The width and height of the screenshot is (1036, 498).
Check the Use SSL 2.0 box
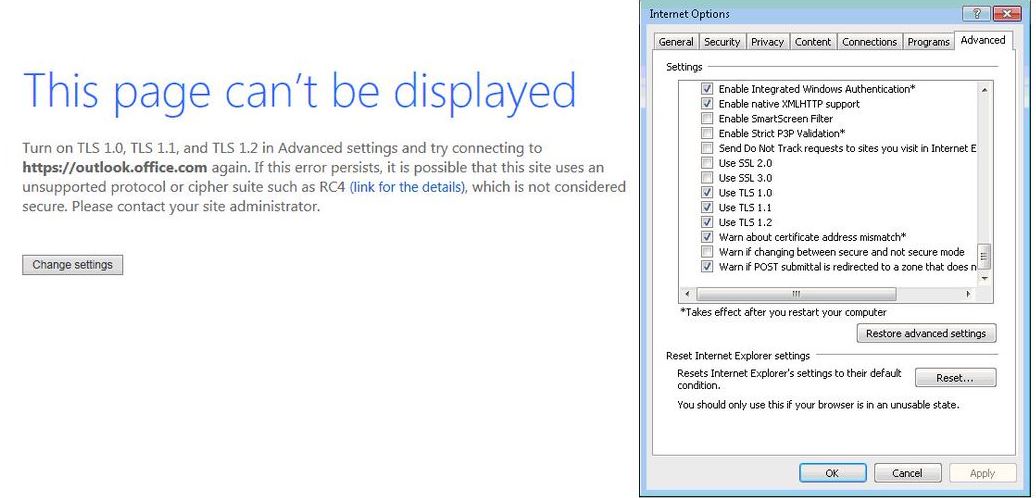tap(707, 163)
